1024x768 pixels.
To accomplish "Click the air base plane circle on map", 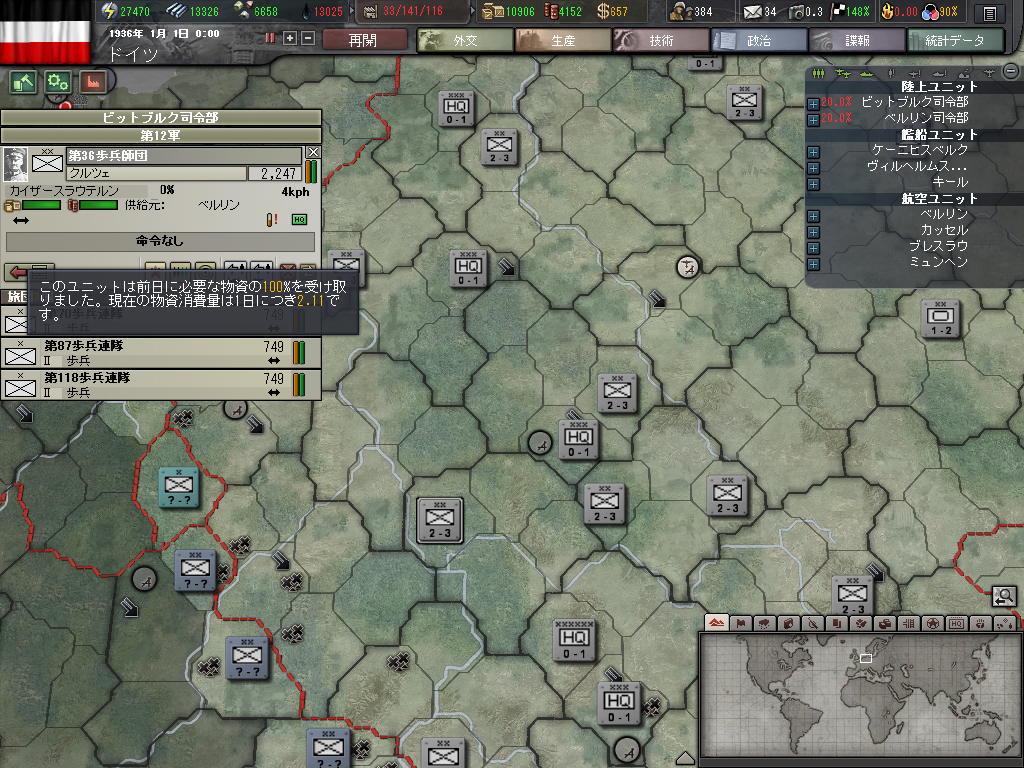I will tap(687, 266).
